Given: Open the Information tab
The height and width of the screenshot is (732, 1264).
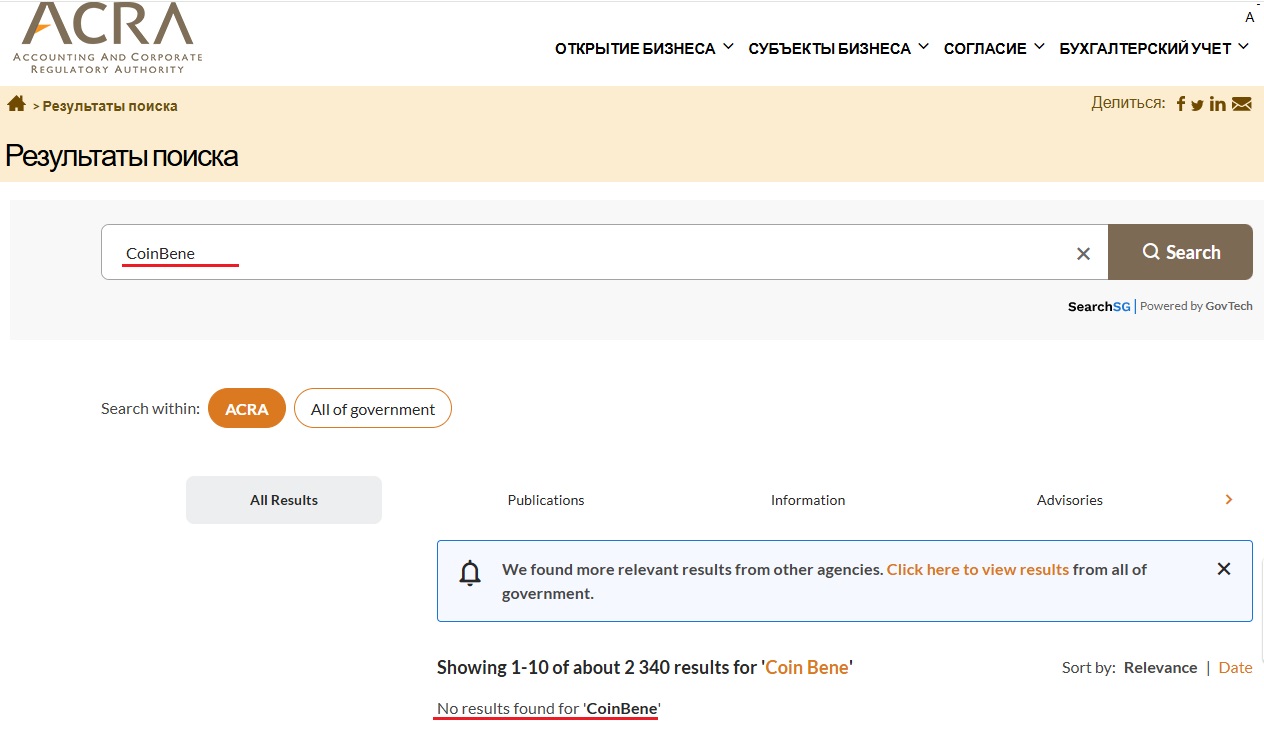Looking at the screenshot, I should coord(808,500).
